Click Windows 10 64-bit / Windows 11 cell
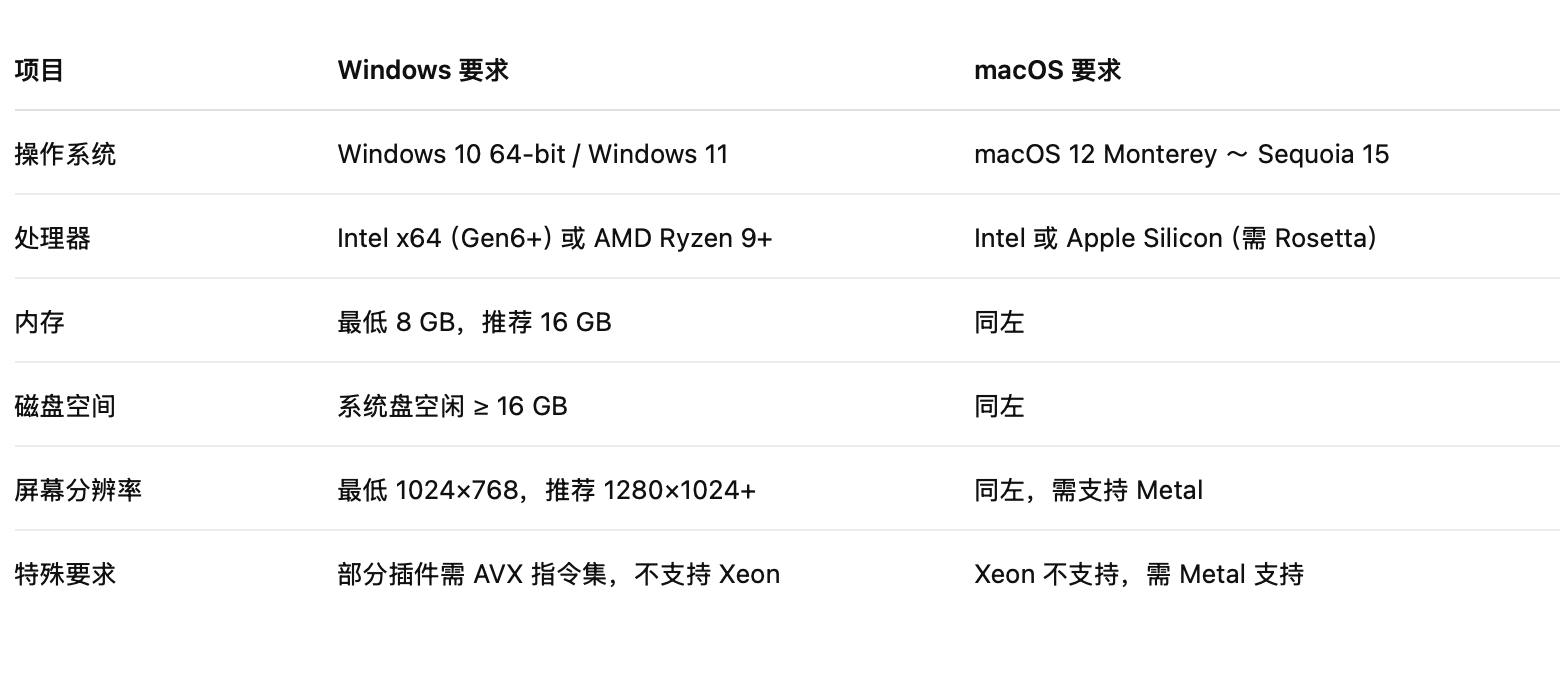 pyautogui.click(x=533, y=154)
